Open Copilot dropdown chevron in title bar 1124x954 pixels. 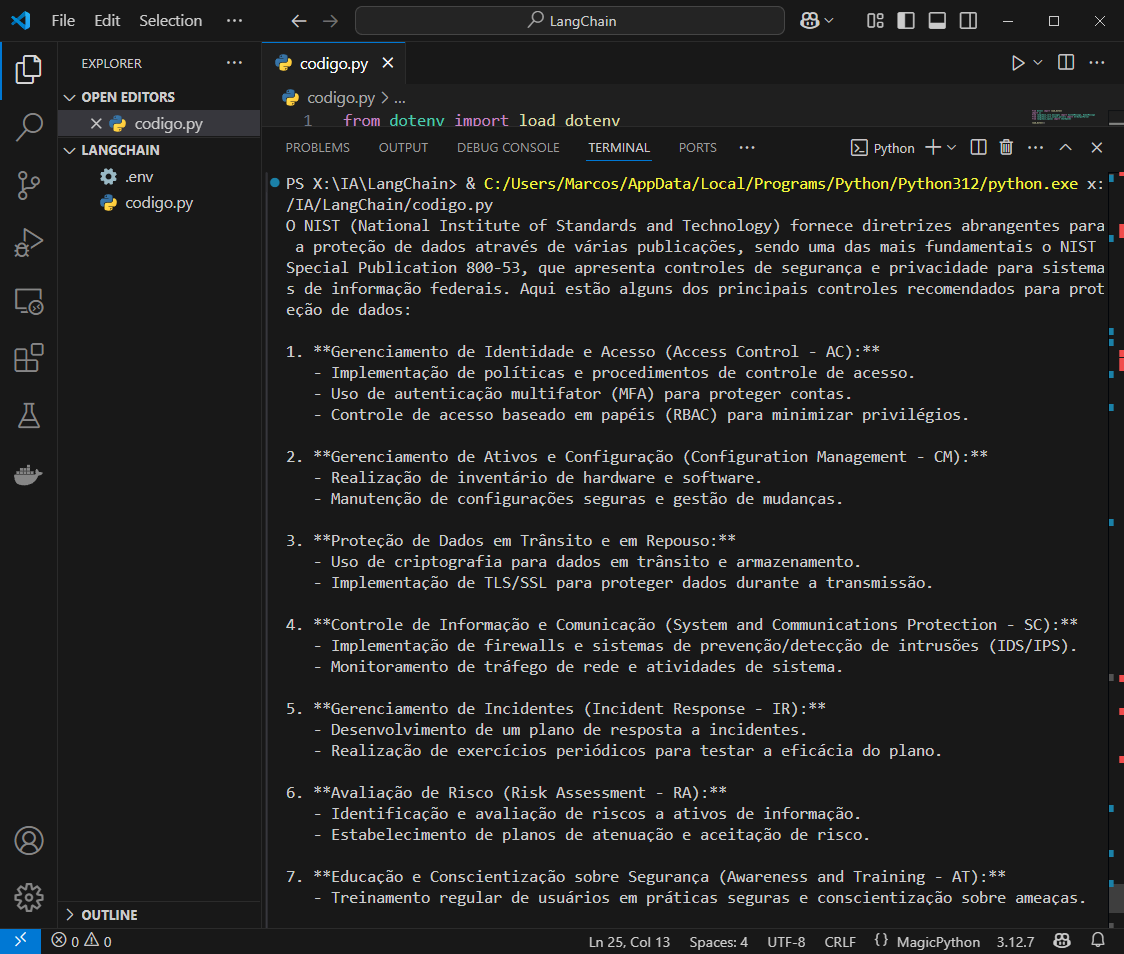click(x=829, y=21)
